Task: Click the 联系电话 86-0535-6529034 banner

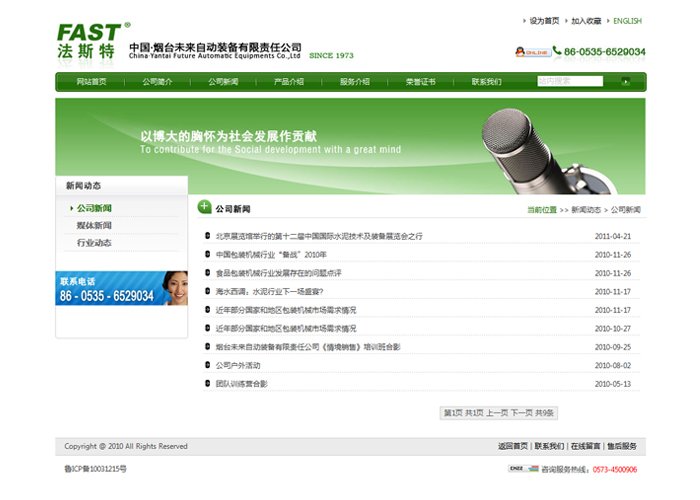Action: 121,288
